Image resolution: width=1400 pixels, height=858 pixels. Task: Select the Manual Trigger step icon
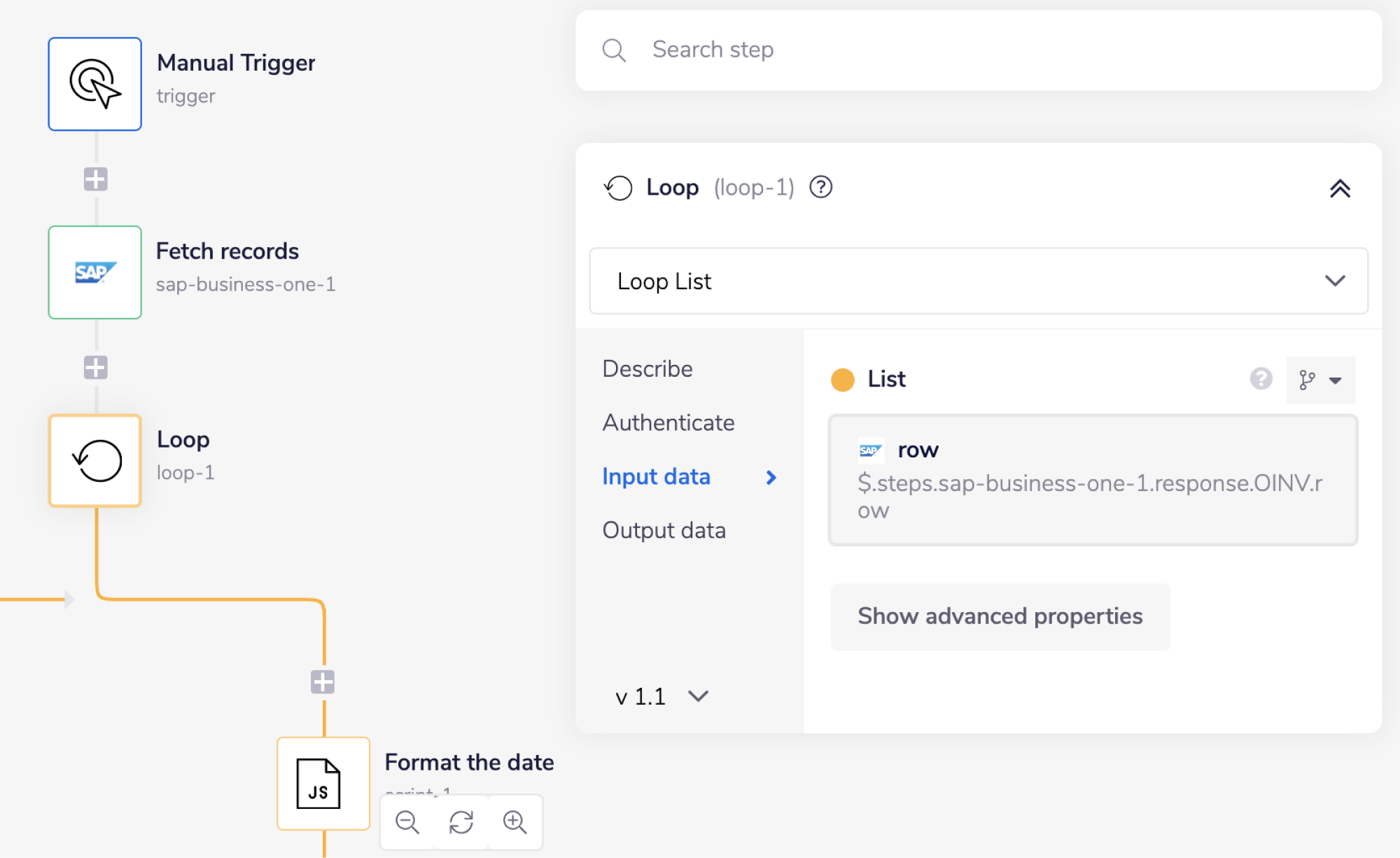tap(94, 84)
